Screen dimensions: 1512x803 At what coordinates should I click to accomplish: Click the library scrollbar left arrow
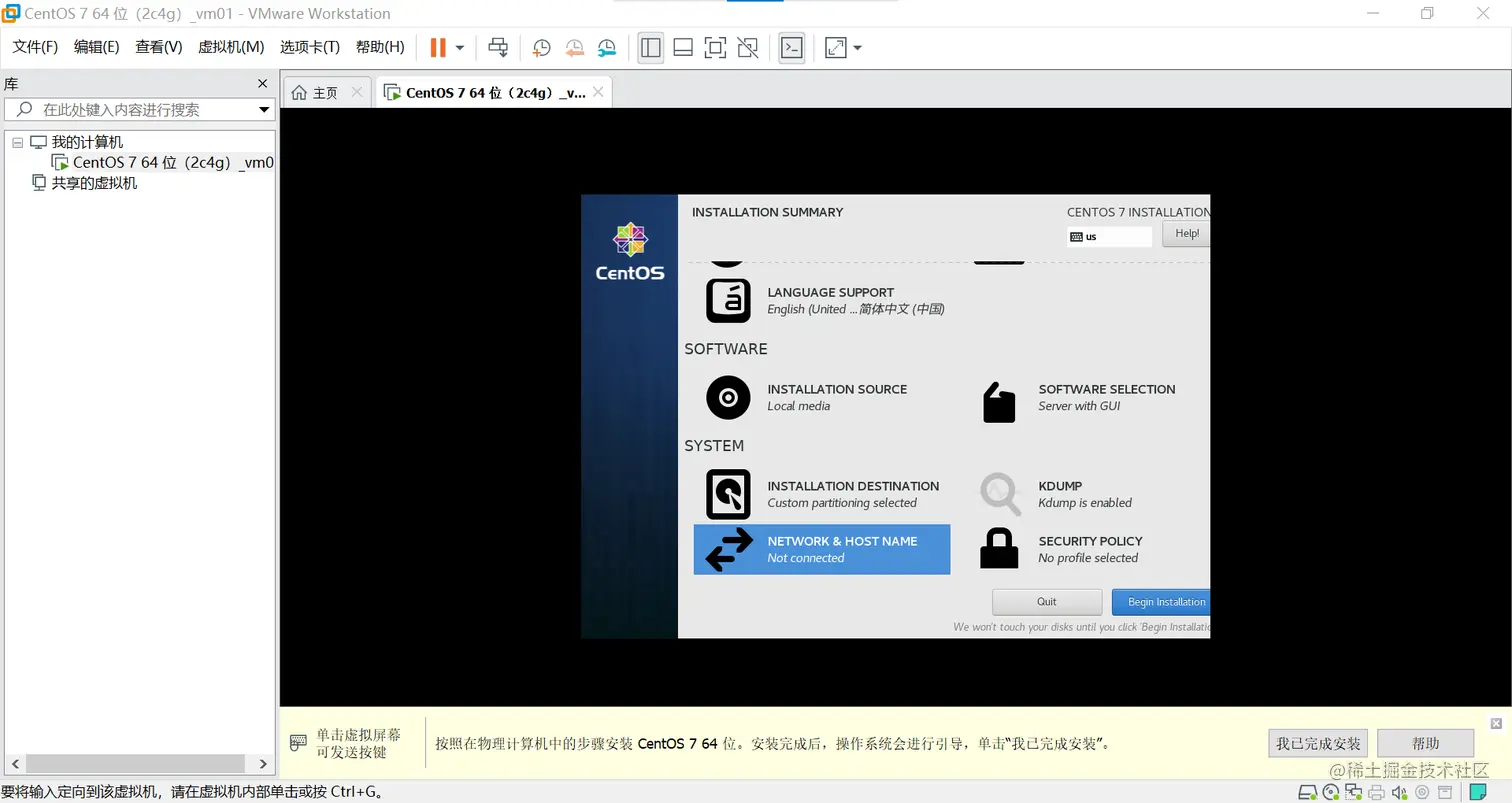point(13,764)
